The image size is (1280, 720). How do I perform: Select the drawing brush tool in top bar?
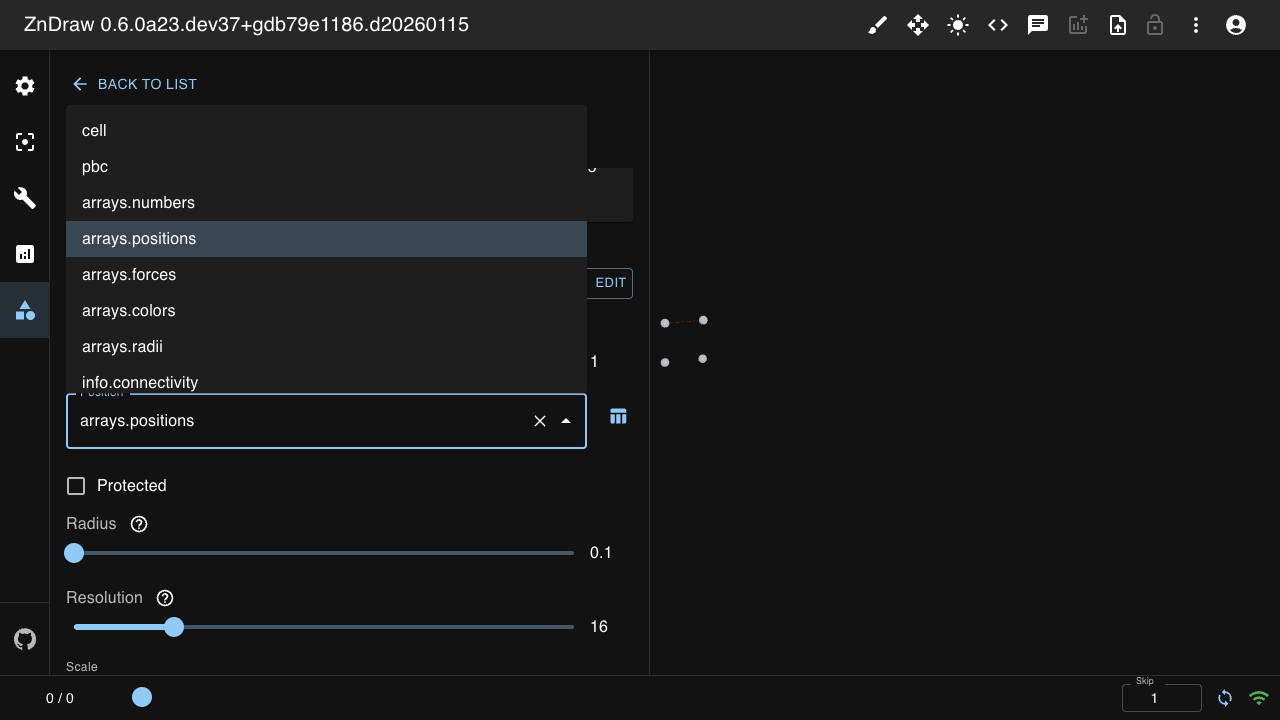(878, 25)
